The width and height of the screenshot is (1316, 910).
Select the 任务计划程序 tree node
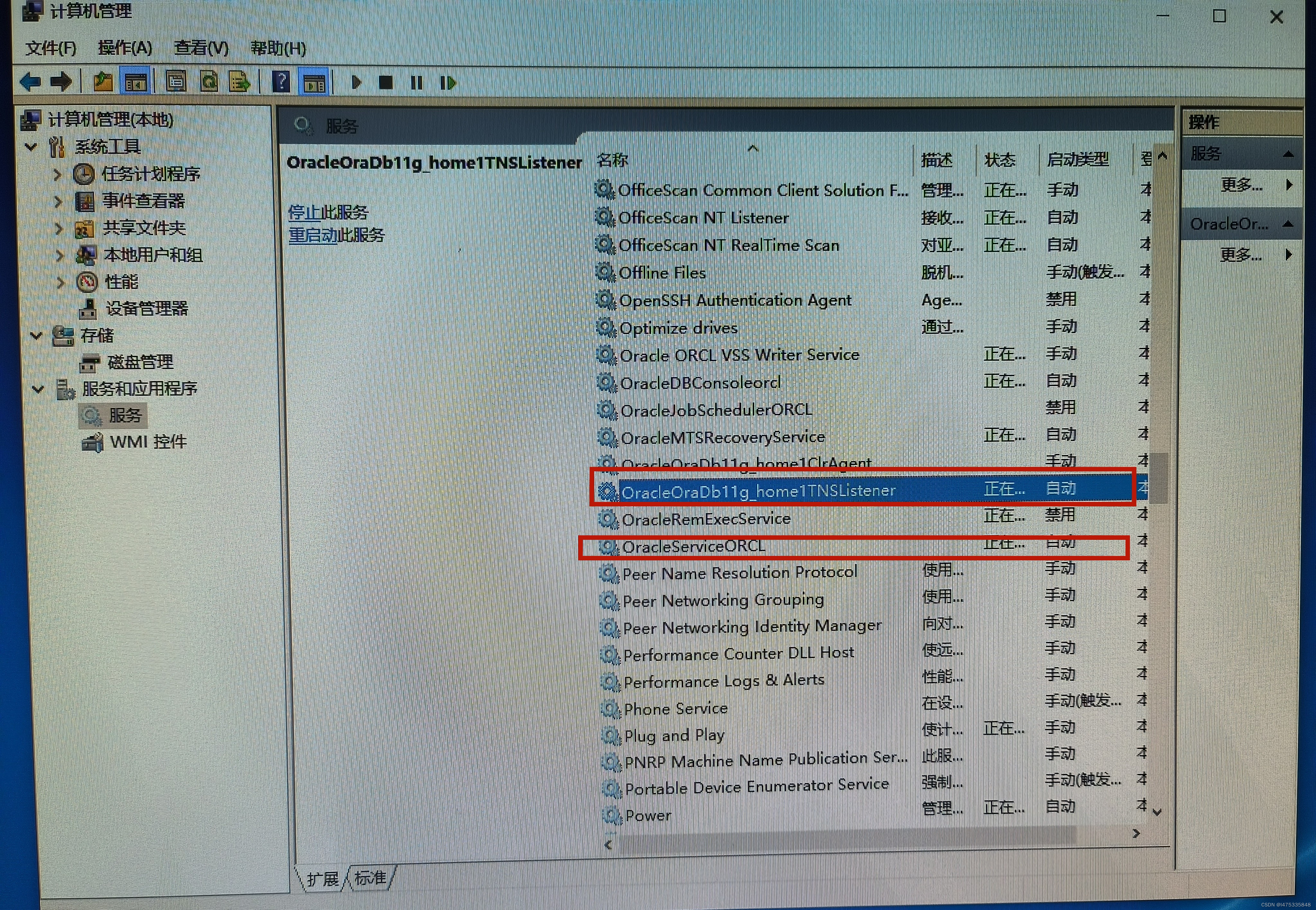[151, 174]
